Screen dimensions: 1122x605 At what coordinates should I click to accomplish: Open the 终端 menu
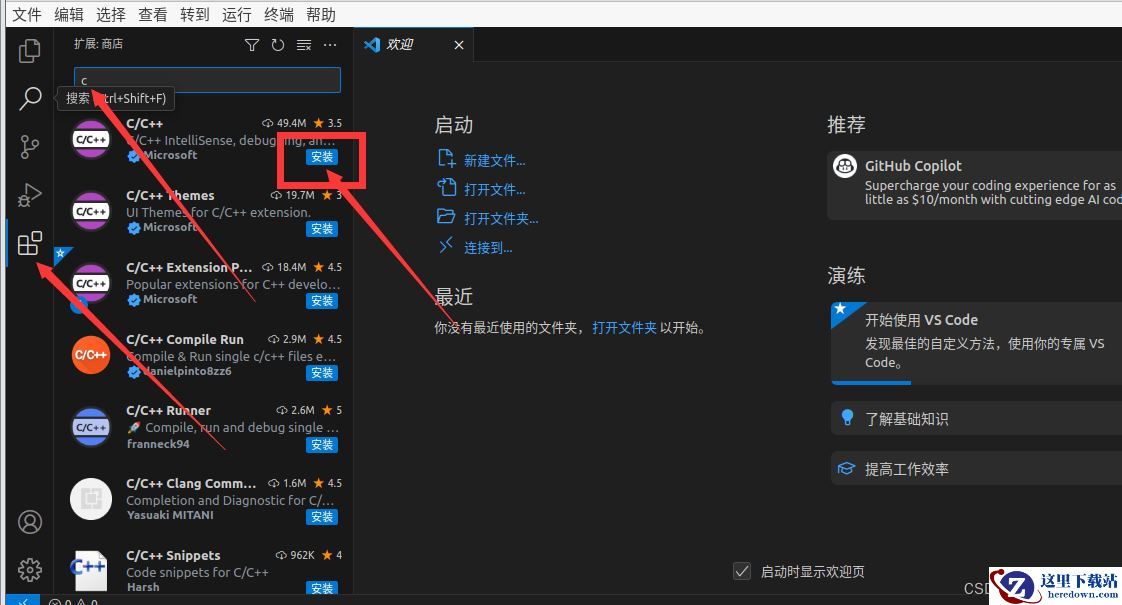pos(278,14)
